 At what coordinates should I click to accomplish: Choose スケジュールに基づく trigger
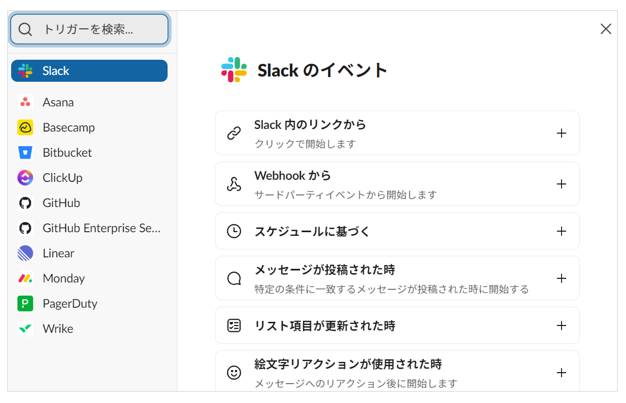pyautogui.click(x=397, y=231)
